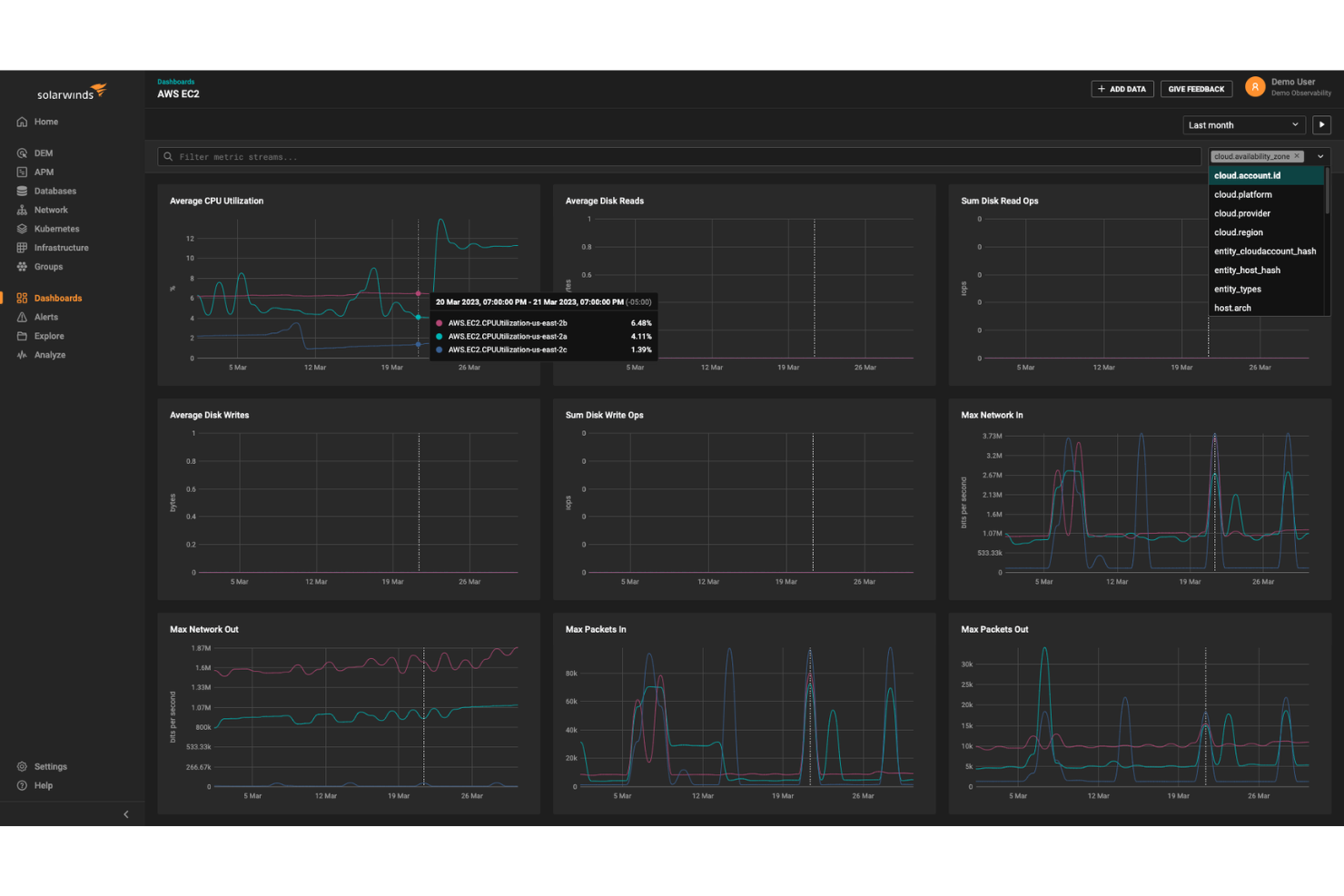Open the DEM section
The image size is (1344, 896).
coord(42,153)
